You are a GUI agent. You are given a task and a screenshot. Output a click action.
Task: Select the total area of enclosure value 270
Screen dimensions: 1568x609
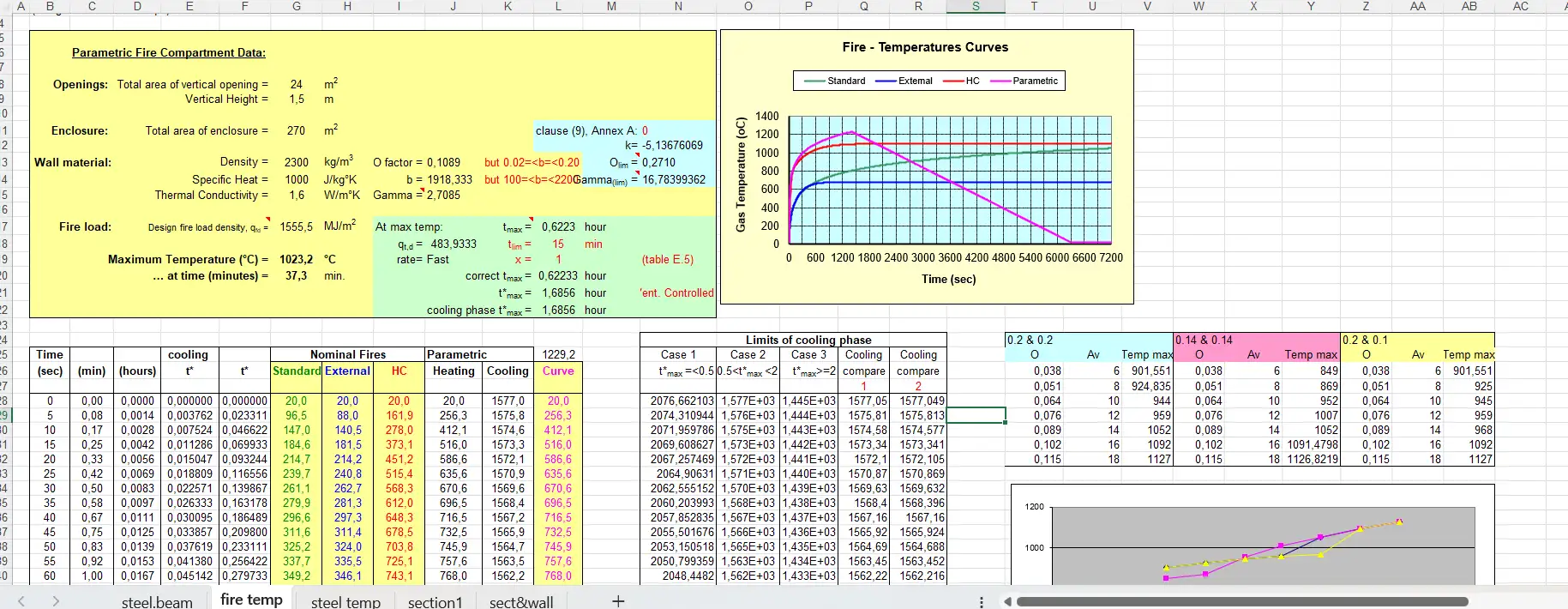(296, 130)
